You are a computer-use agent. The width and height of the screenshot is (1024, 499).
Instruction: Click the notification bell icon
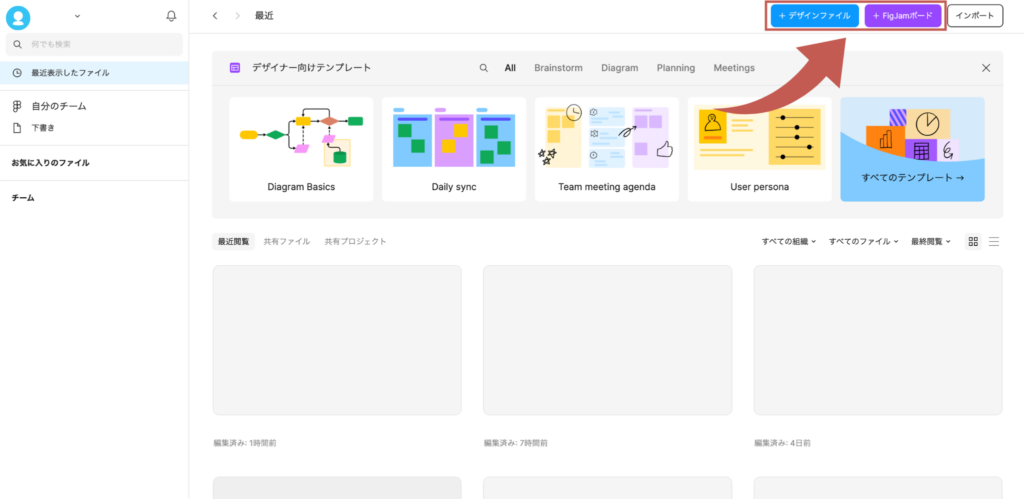point(171,16)
